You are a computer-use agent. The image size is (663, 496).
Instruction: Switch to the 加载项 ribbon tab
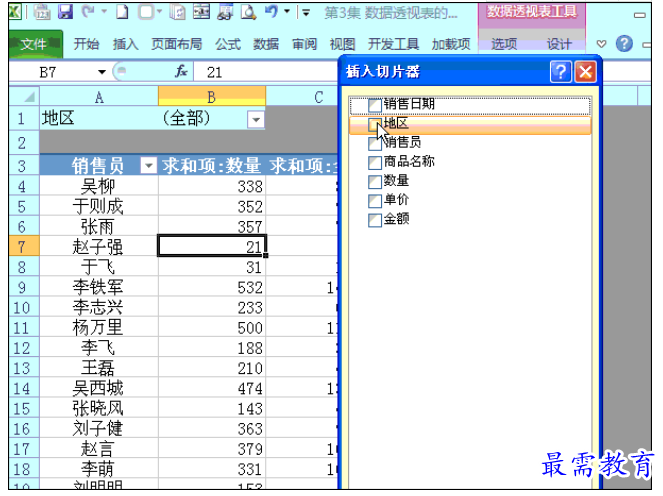pyautogui.click(x=451, y=44)
